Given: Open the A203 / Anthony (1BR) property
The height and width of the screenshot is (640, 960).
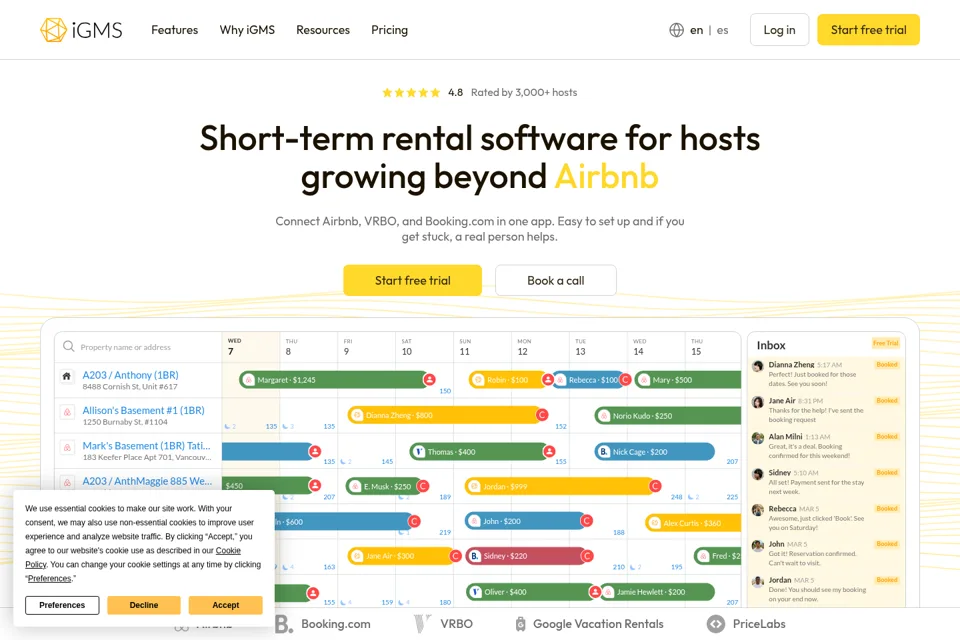Looking at the screenshot, I should pos(130,375).
